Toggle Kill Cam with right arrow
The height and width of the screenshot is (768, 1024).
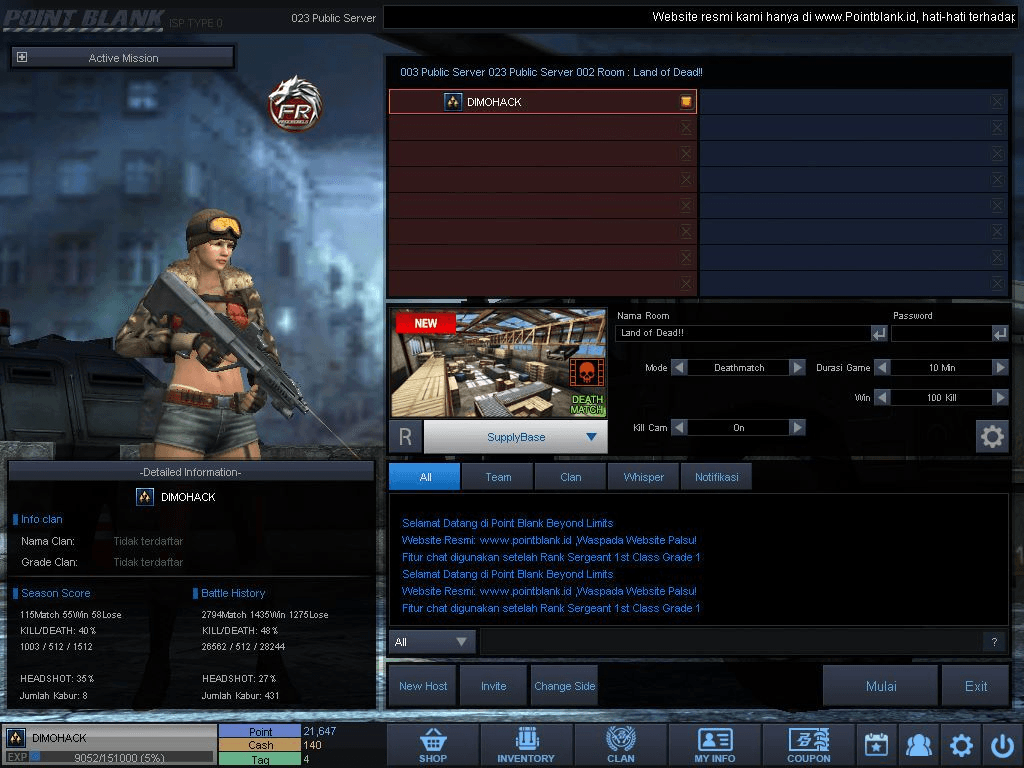pos(797,427)
